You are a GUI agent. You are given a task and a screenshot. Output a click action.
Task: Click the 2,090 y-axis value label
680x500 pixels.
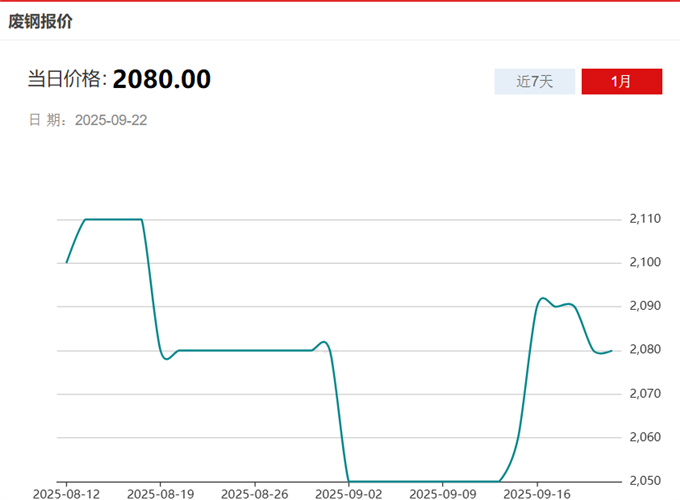(x=646, y=306)
